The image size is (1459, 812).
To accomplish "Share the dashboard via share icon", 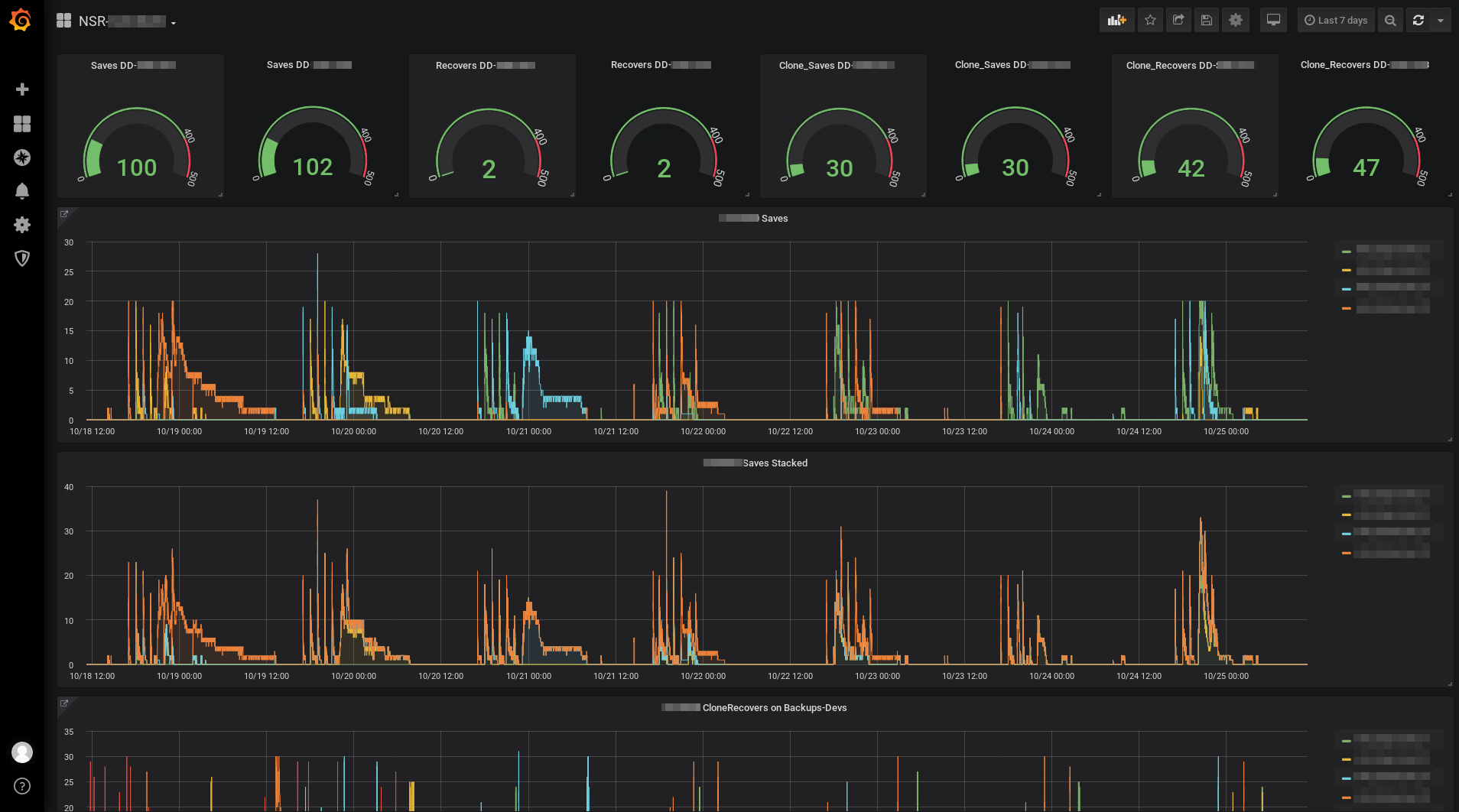I will tap(1178, 21).
